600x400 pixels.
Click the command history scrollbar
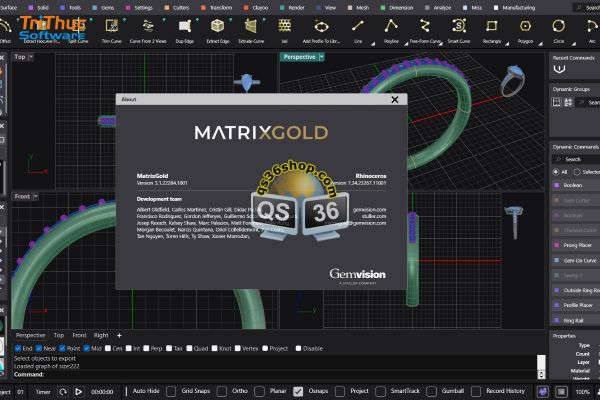[x=541, y=366]
